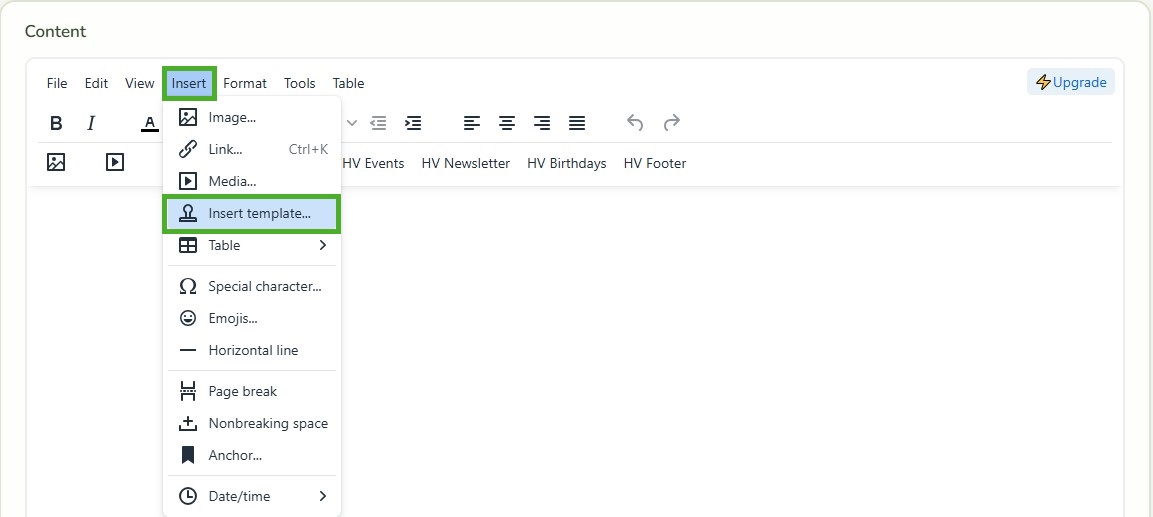
Task: Open Emojis... from the Insert menu
Action: pyautogui.click(x=251, y=318)
